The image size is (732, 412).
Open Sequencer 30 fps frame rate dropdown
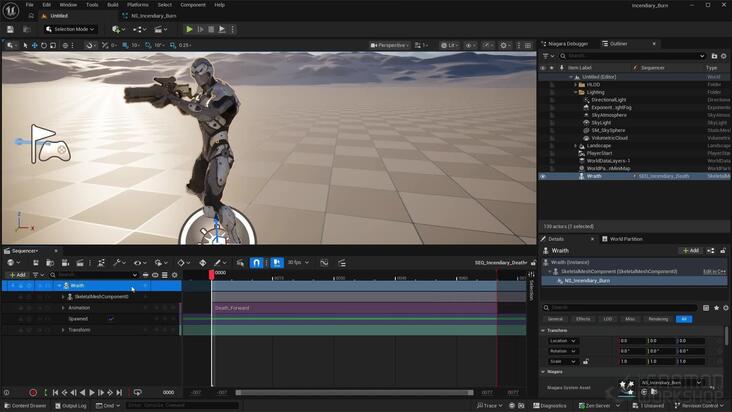(x=298, y=263)
